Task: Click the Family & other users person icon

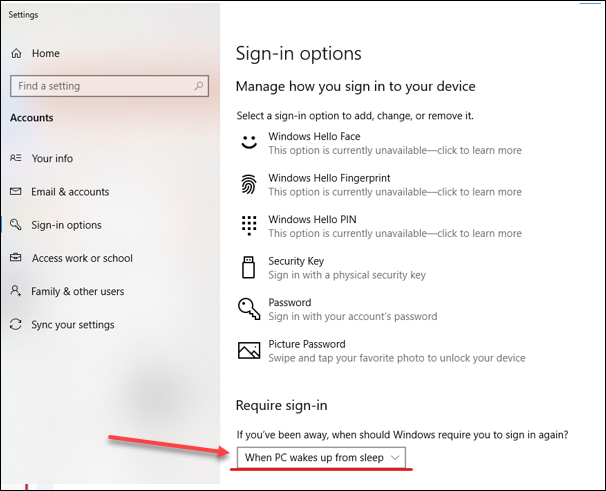Action: point(15,290)
